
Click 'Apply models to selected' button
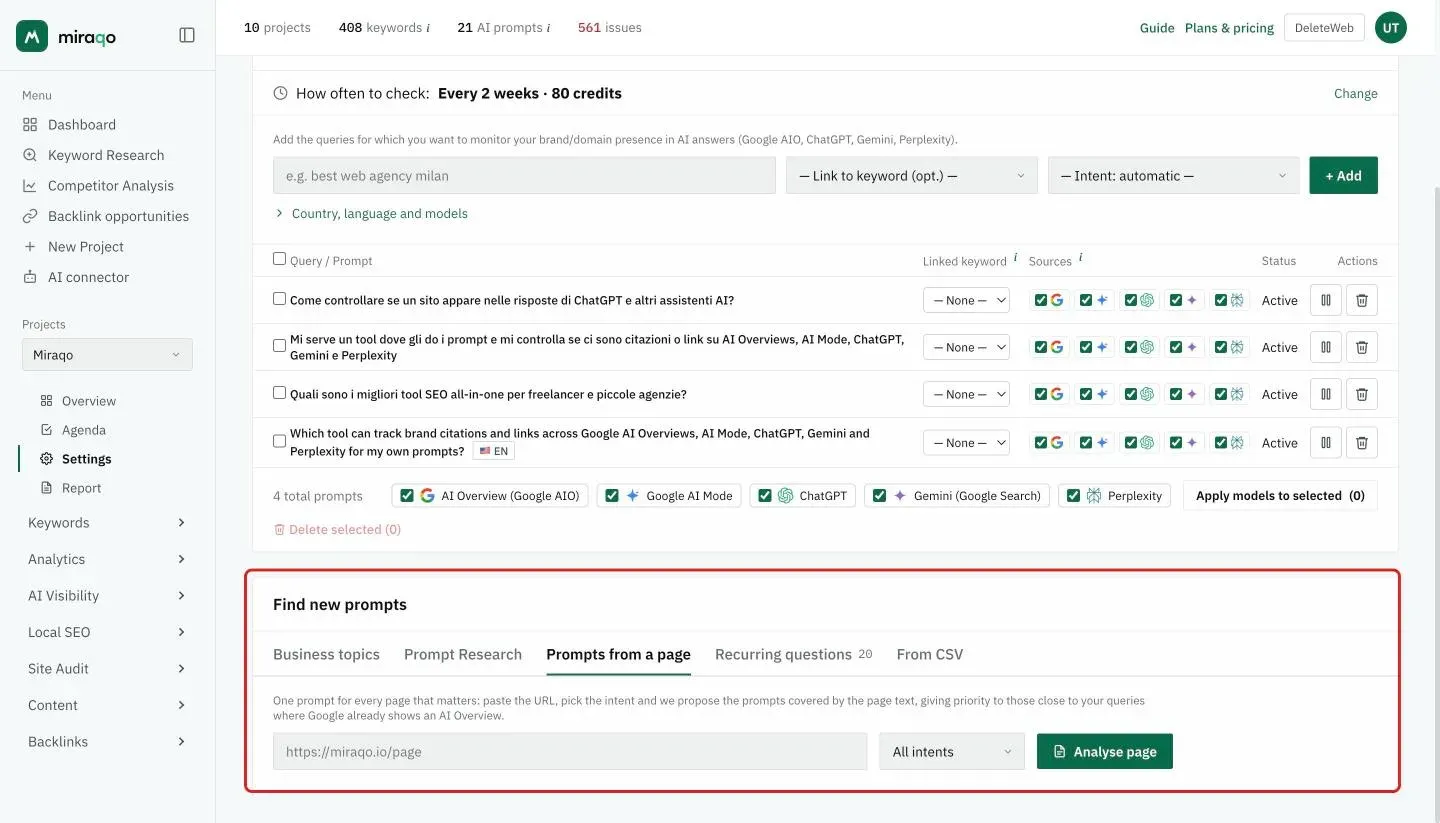(x=1280, y=495)
